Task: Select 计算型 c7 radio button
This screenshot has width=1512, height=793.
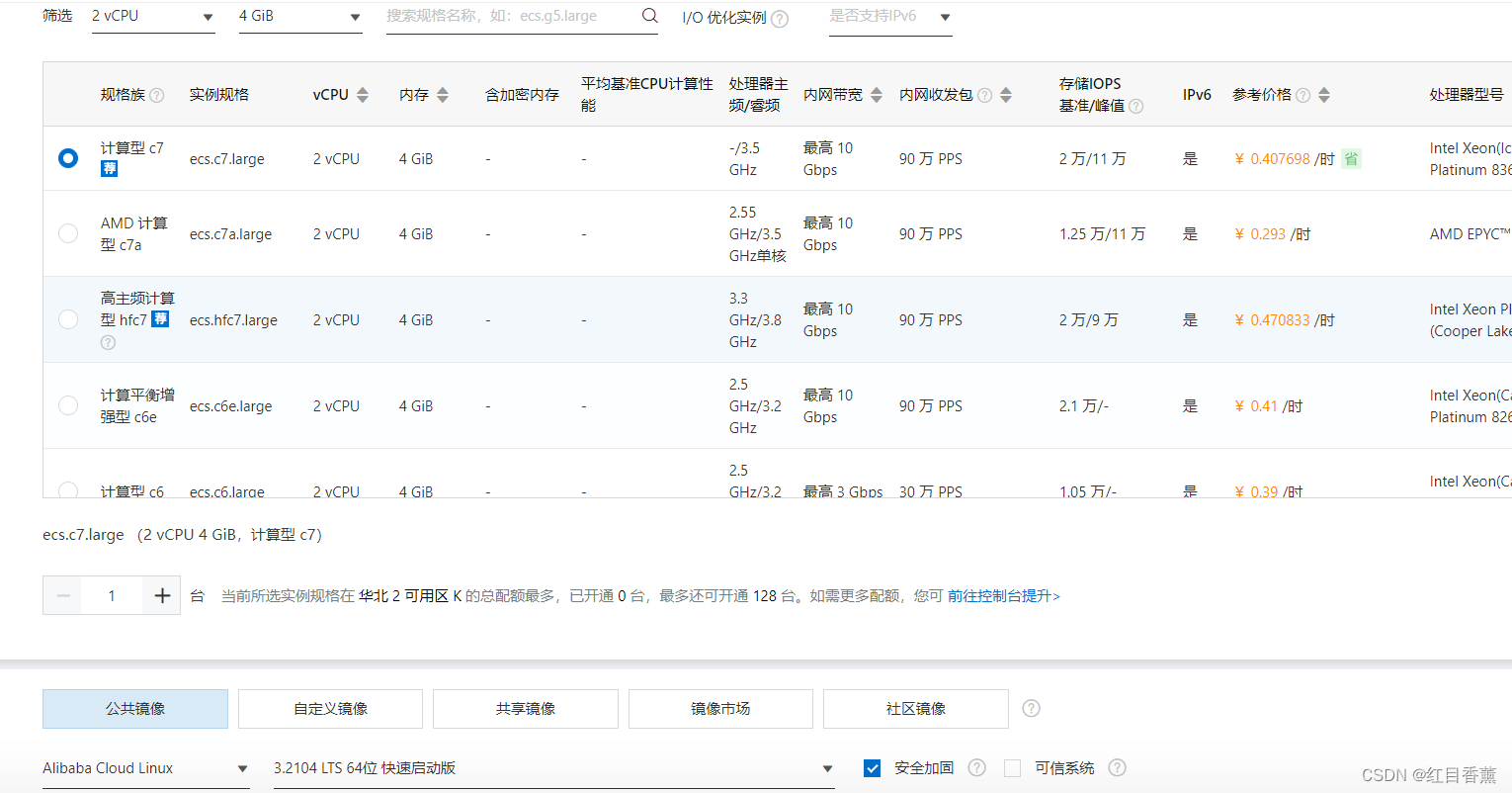Action: [68, 158]
